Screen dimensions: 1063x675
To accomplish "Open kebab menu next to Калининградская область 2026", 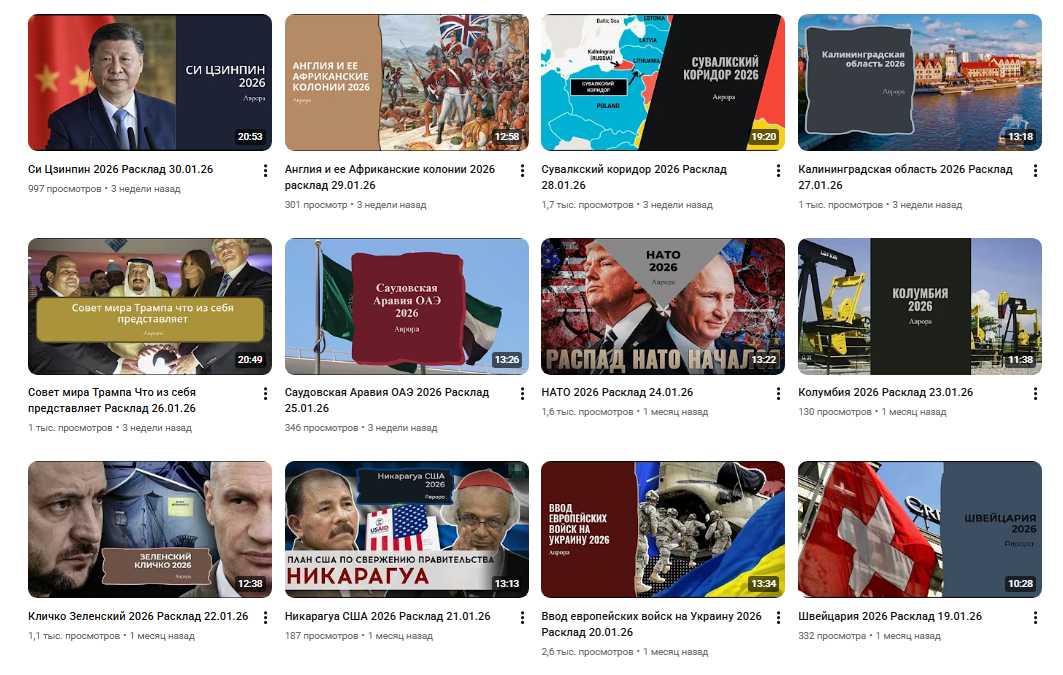I will pyautogui.click(x=1035, y=171).
